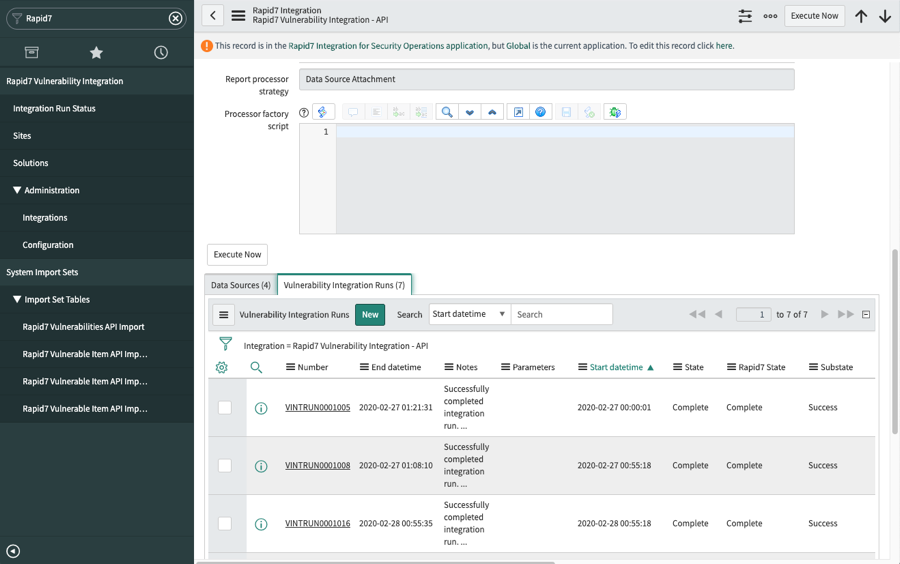Open more options ellipsis in header
This screenshot has height=564, width=900.
coord(770,16)
